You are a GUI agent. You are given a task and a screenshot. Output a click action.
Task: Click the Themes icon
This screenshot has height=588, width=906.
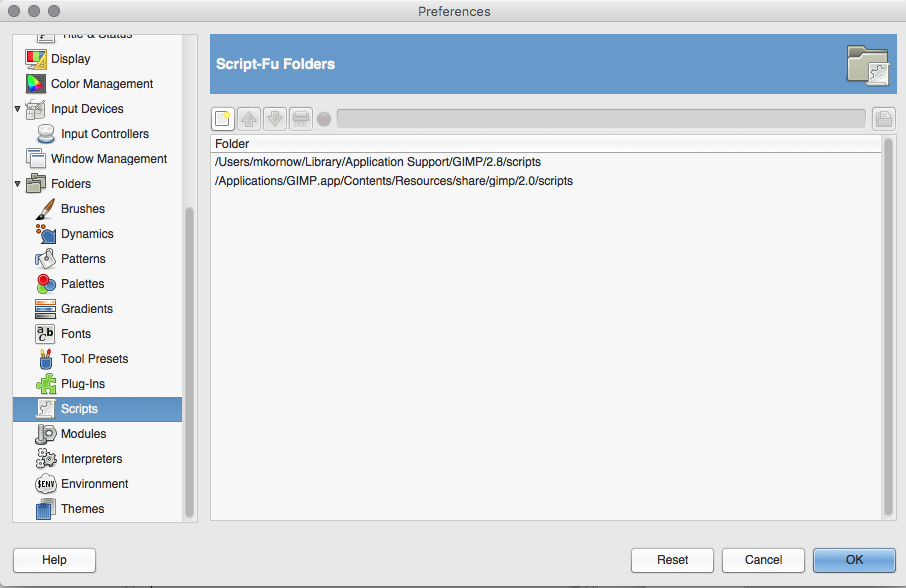click(46, 509)
